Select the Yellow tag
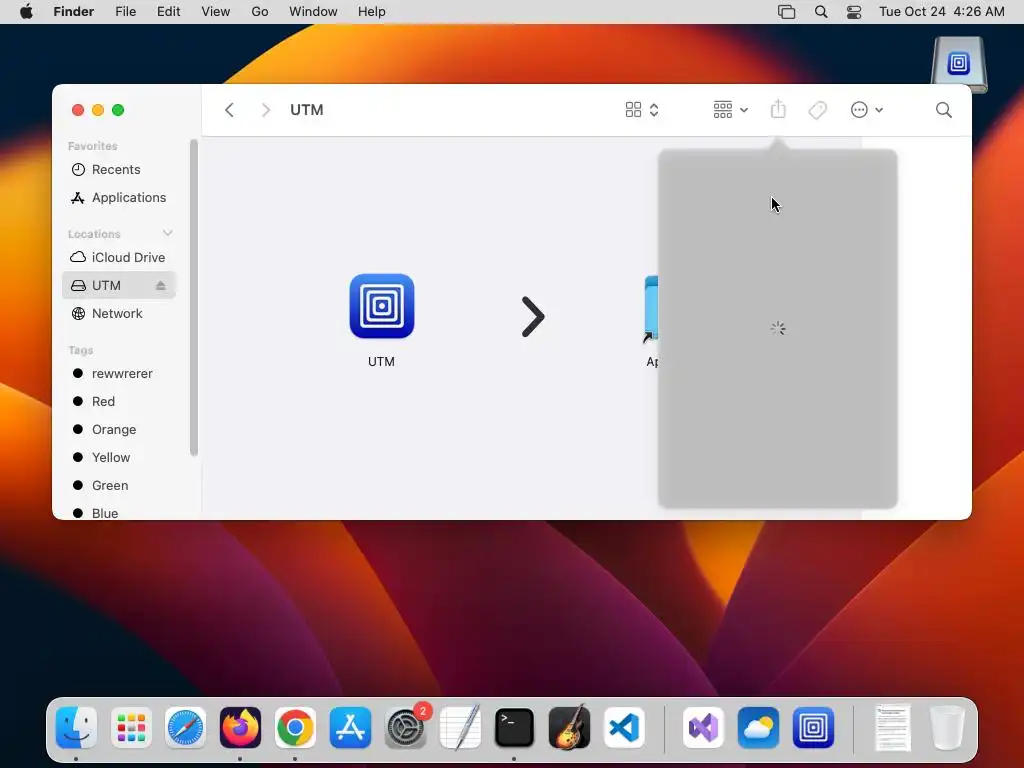Screen dimensions: 1024x768 [x=119, y=457]
